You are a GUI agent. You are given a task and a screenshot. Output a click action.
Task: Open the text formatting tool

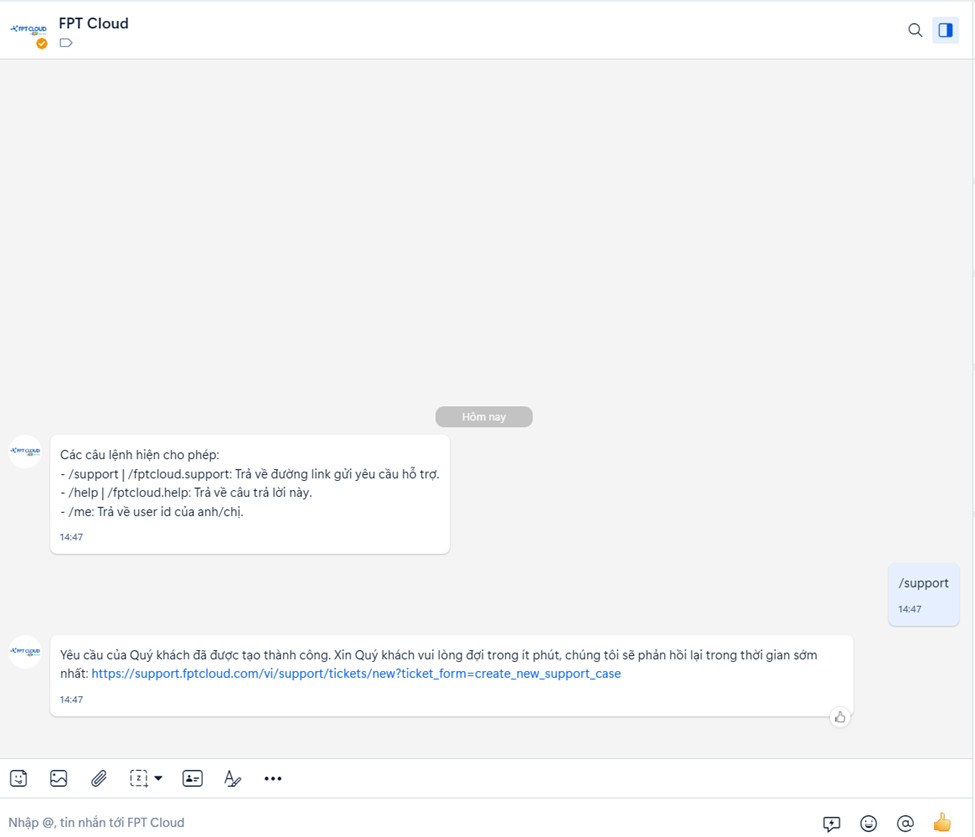pyautogui.click(x=232, y=778)
